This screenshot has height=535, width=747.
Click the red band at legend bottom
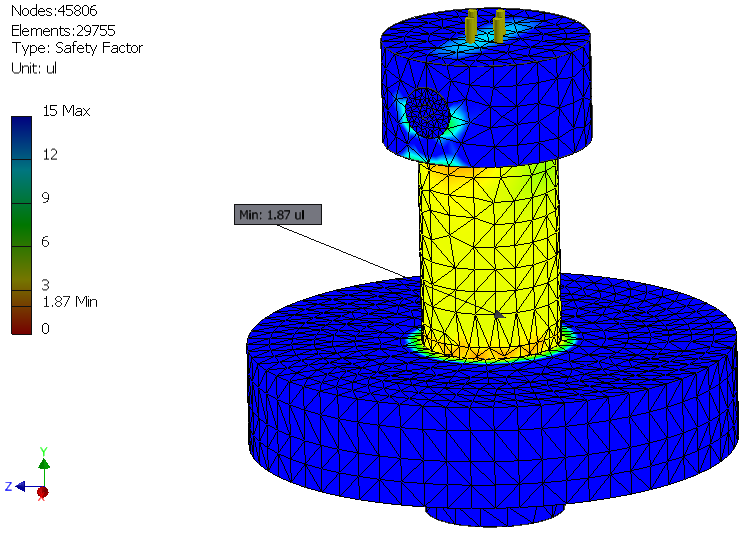(21, 320)
